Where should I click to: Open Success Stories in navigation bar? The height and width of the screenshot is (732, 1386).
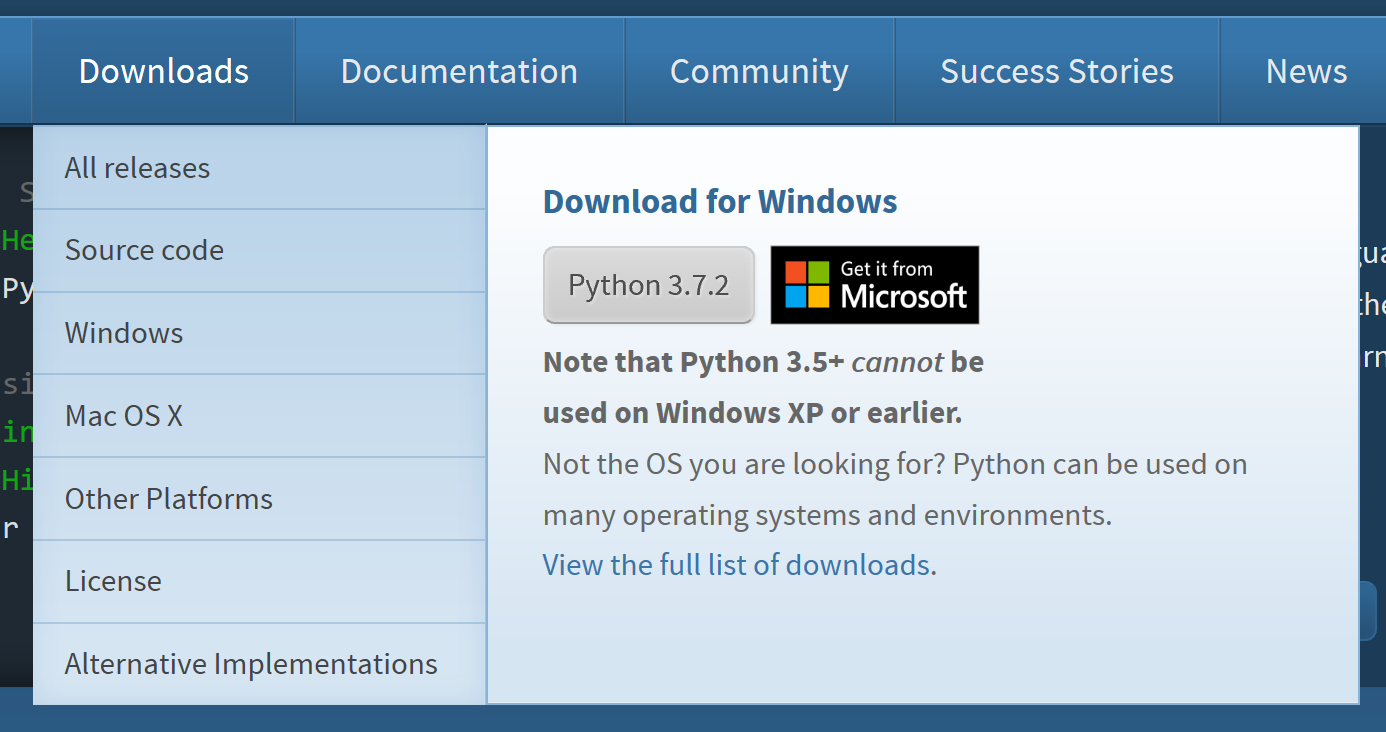[x=1057, y=71]
